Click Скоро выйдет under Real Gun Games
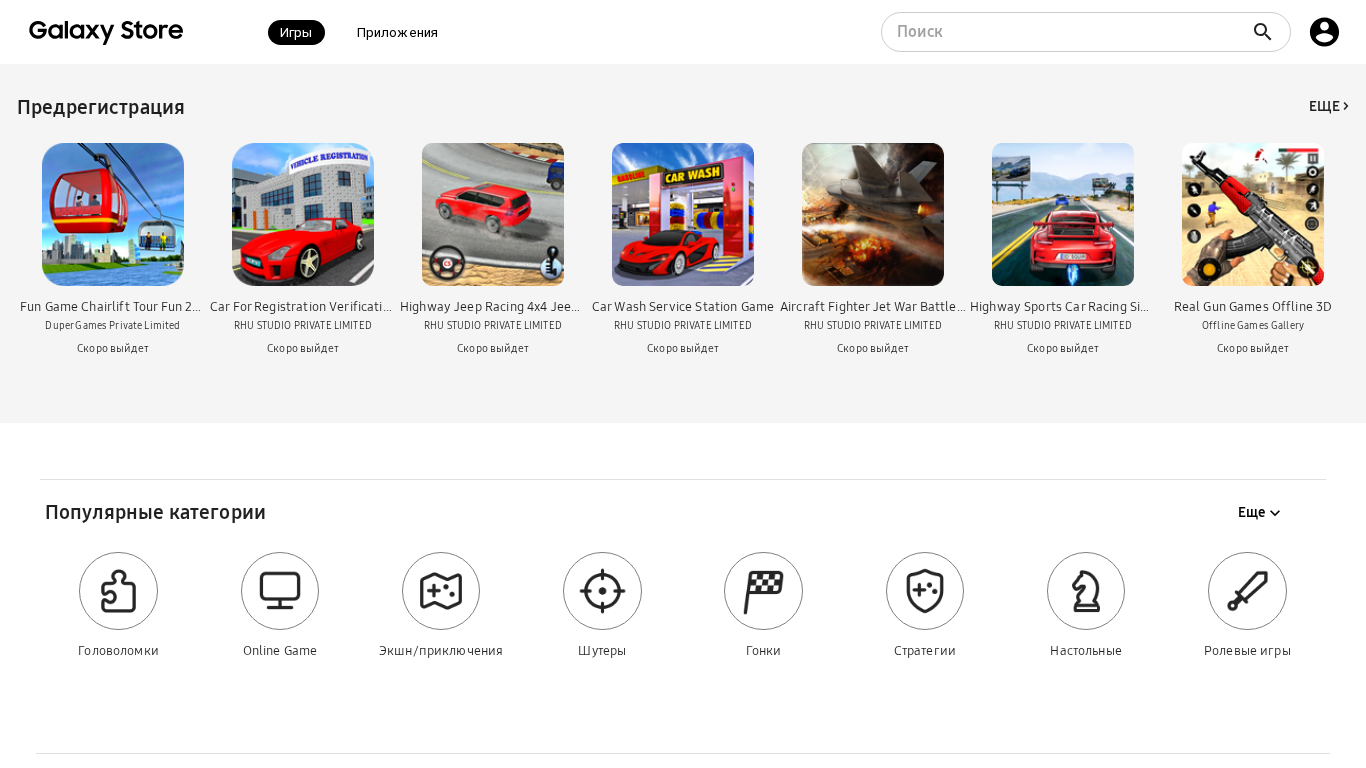The height and width of the screenshot is (768, 1366). click(1253, 349)
